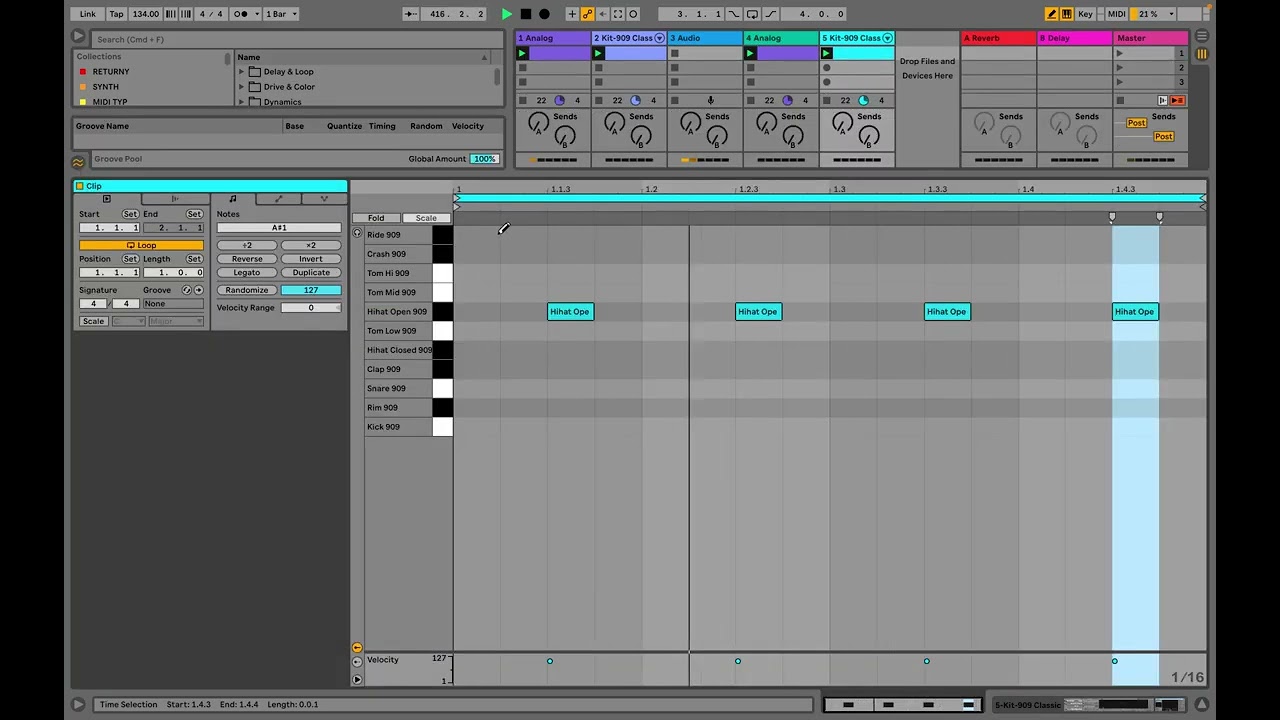The image size is (1280, 720).
Task: Click the capture MIDI bracket icon
Action: click(x=618, y=14)
